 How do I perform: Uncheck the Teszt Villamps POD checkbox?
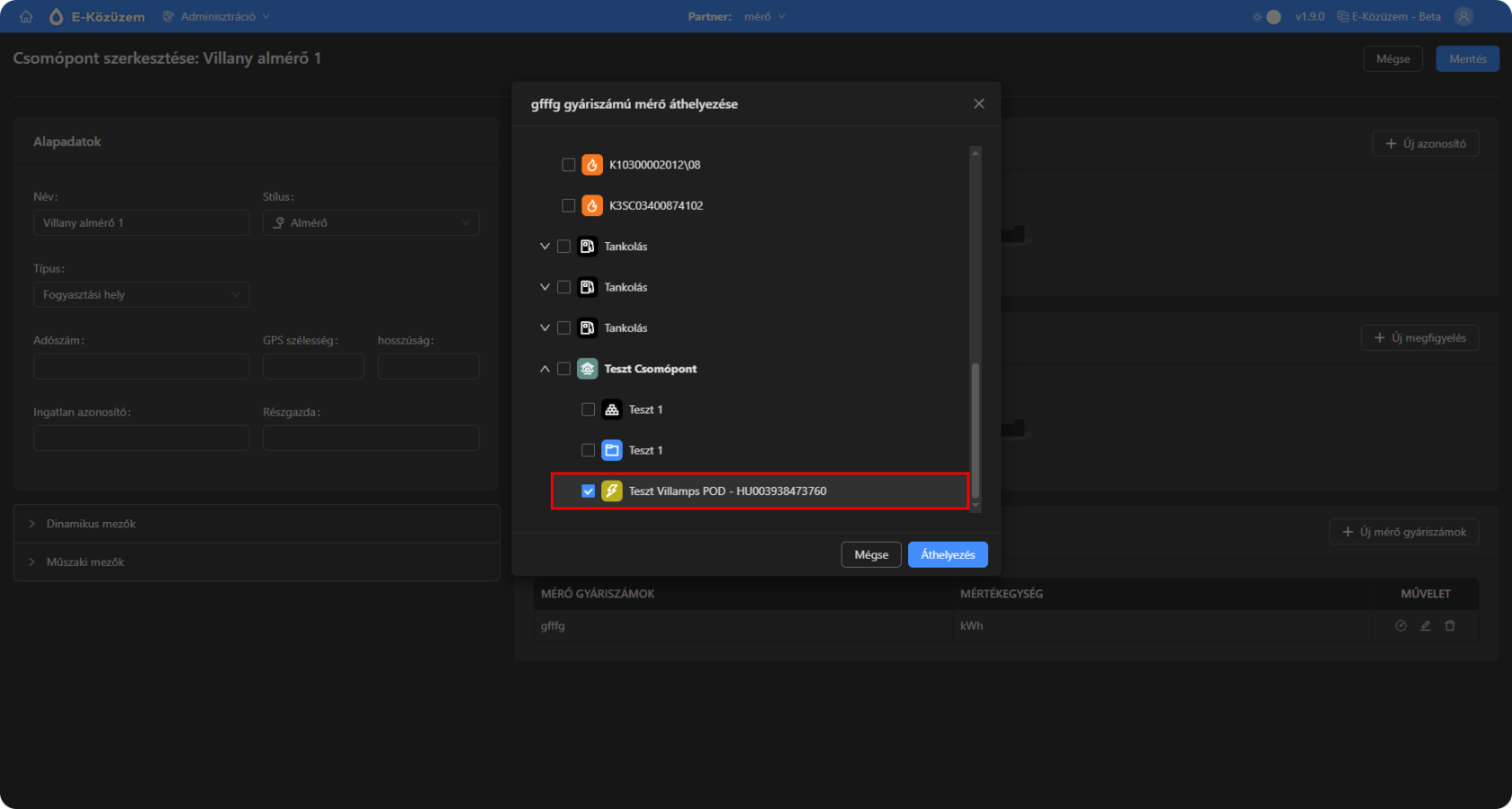pyautogui.click(x=589, y=491)
